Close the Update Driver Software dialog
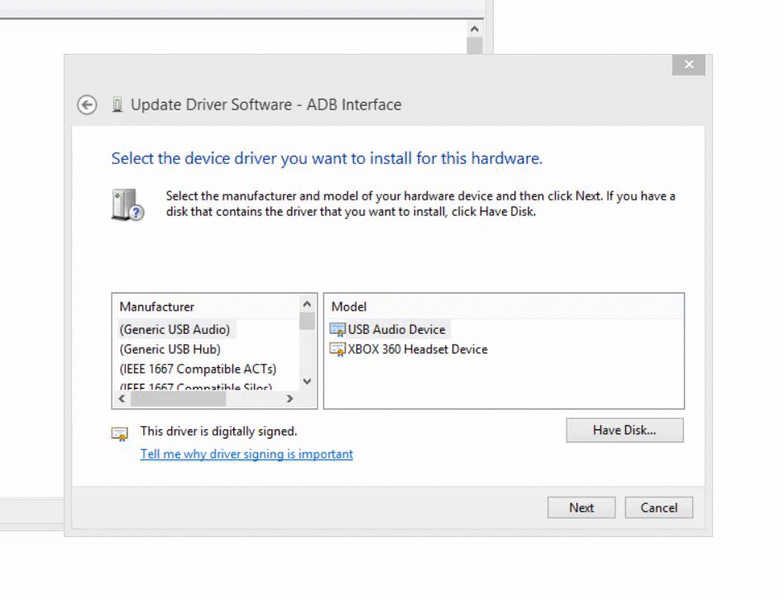This screenshot has width=784, height=600. click(688, 64)
